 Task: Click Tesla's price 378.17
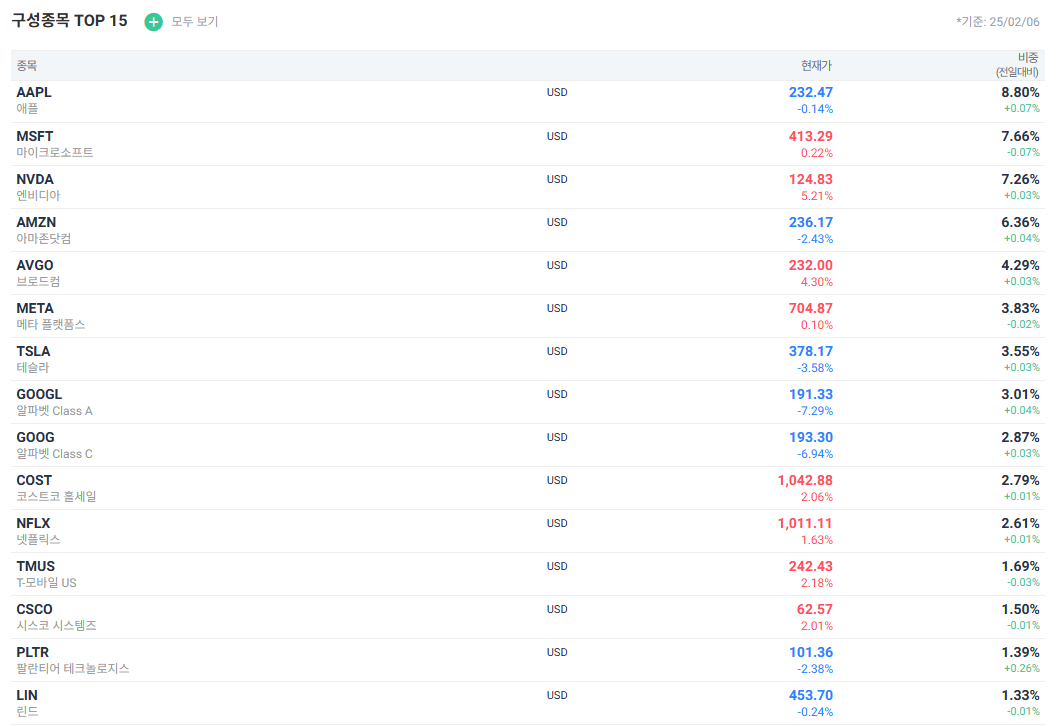(811, 352)
